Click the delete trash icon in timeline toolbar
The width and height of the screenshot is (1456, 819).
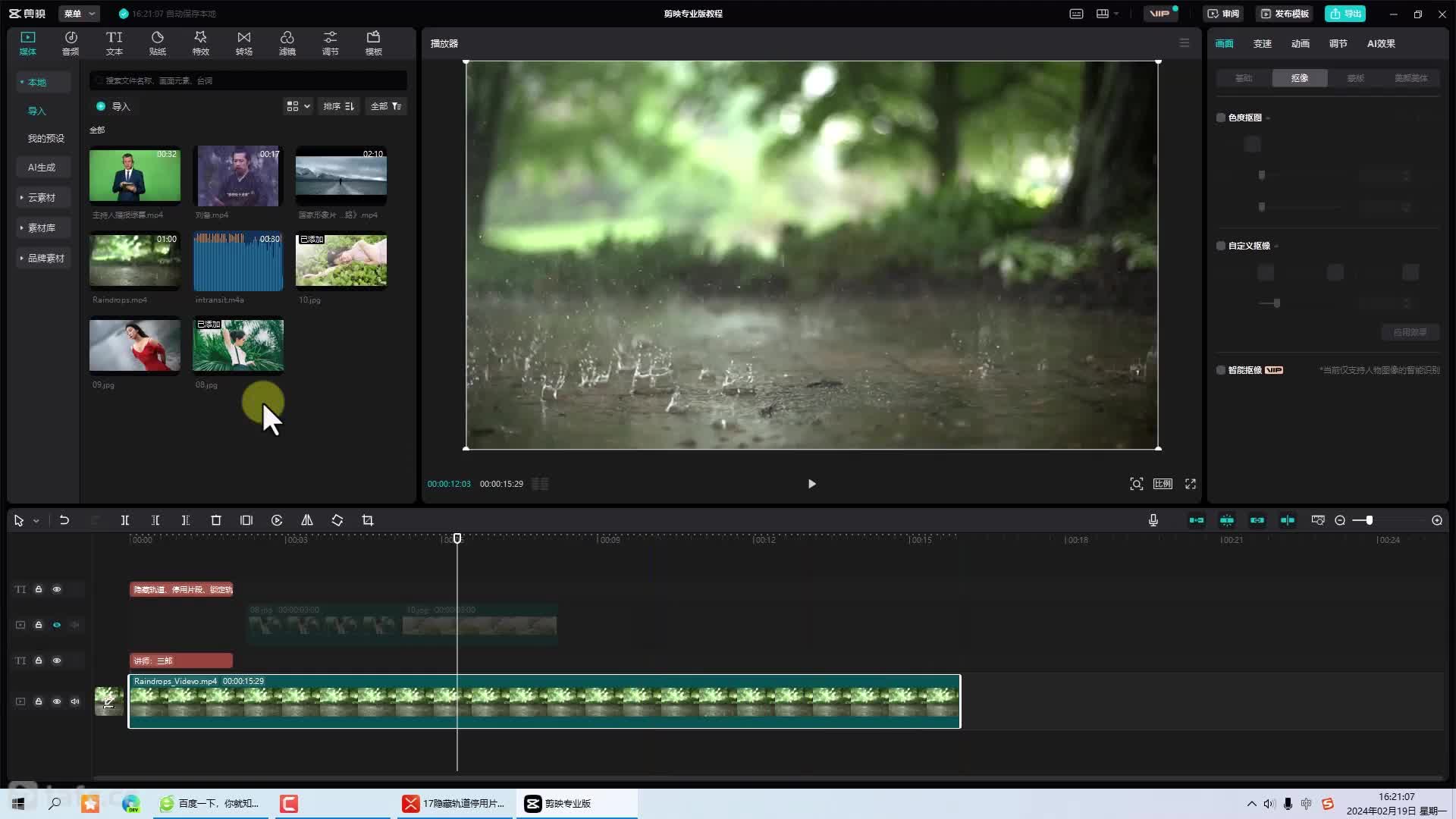click(216, 520)
